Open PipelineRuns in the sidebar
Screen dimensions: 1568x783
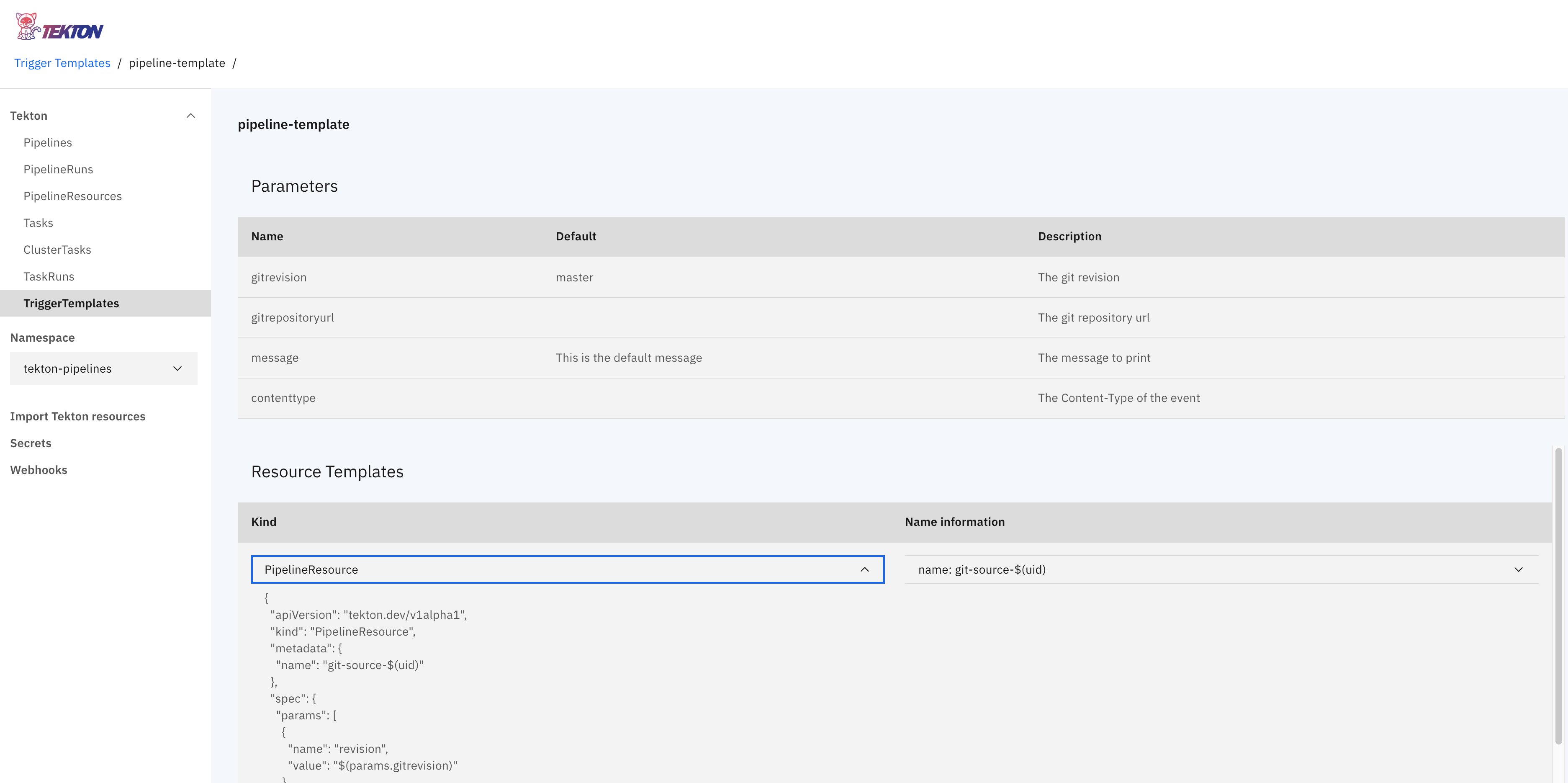click(x=59, y=169)
